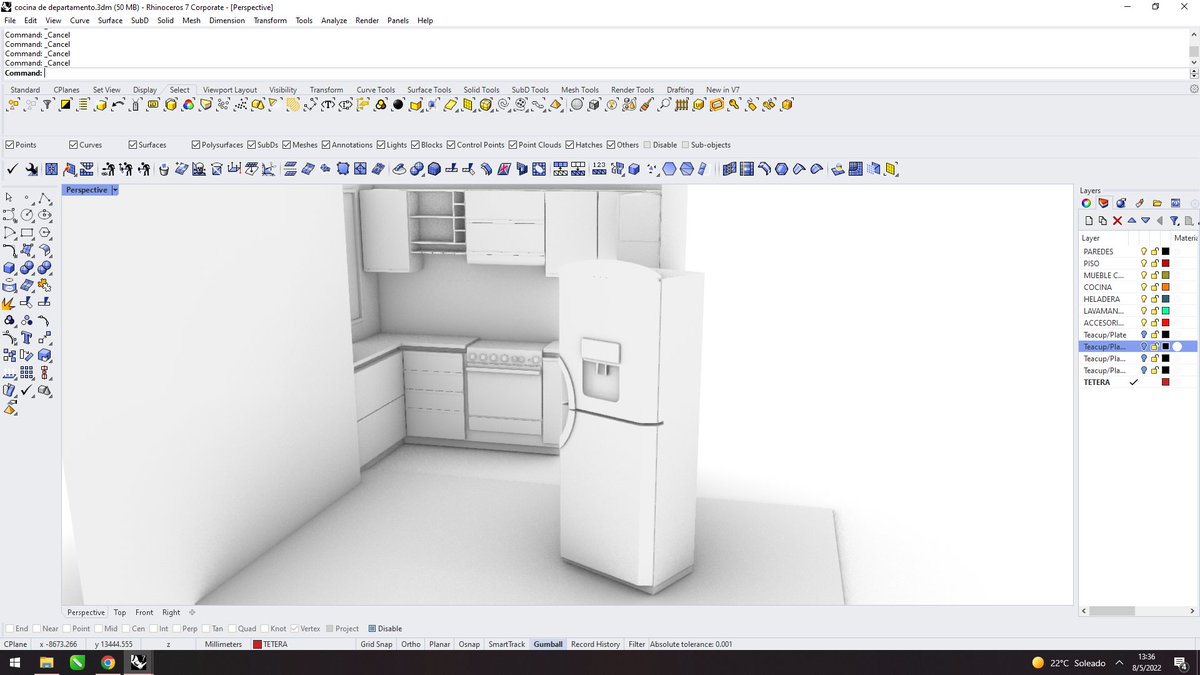Click the HELADERA layer color swatch
The width and height of the screenshot is (1200, 675).
point(1164,298)
